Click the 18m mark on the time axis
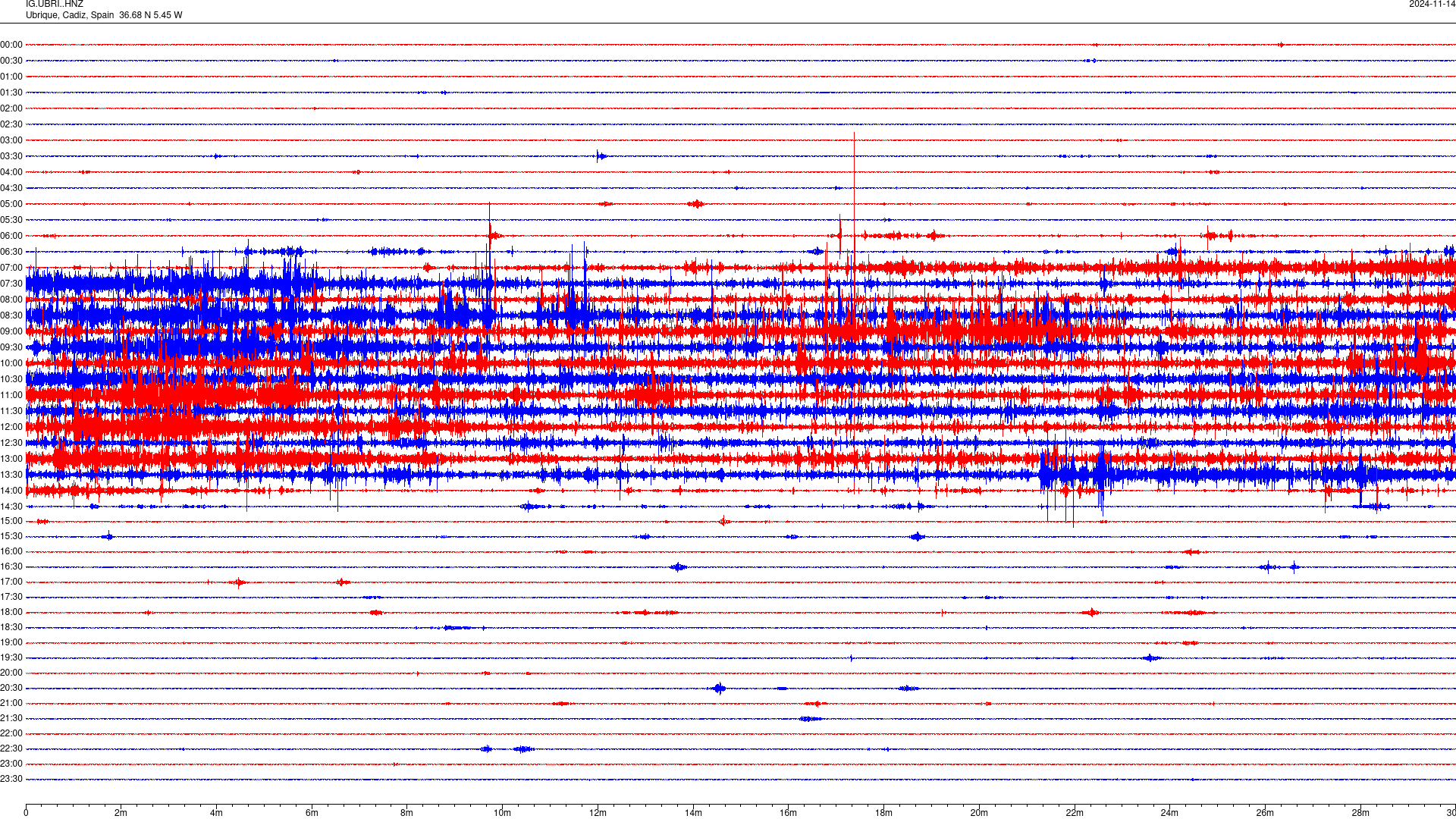 click(883, 813)
